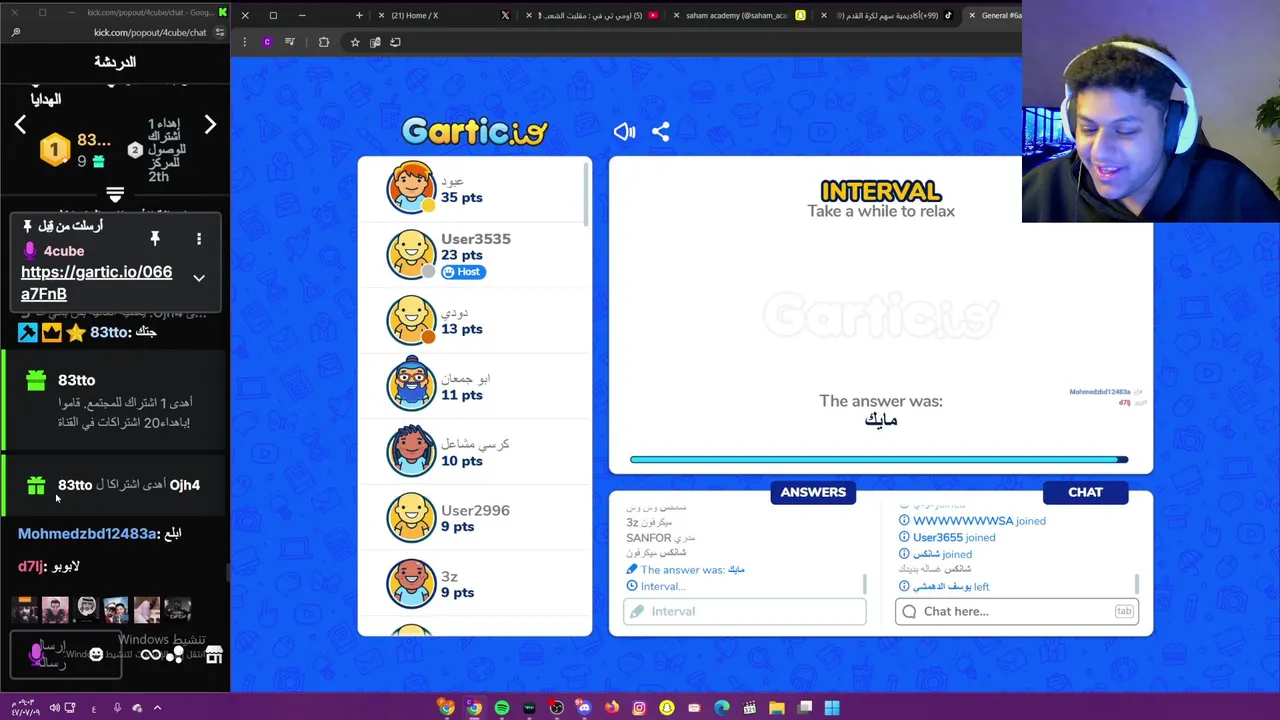1280x720 pixels.
Task: Select player User3535 avatar
Action: 411,254
